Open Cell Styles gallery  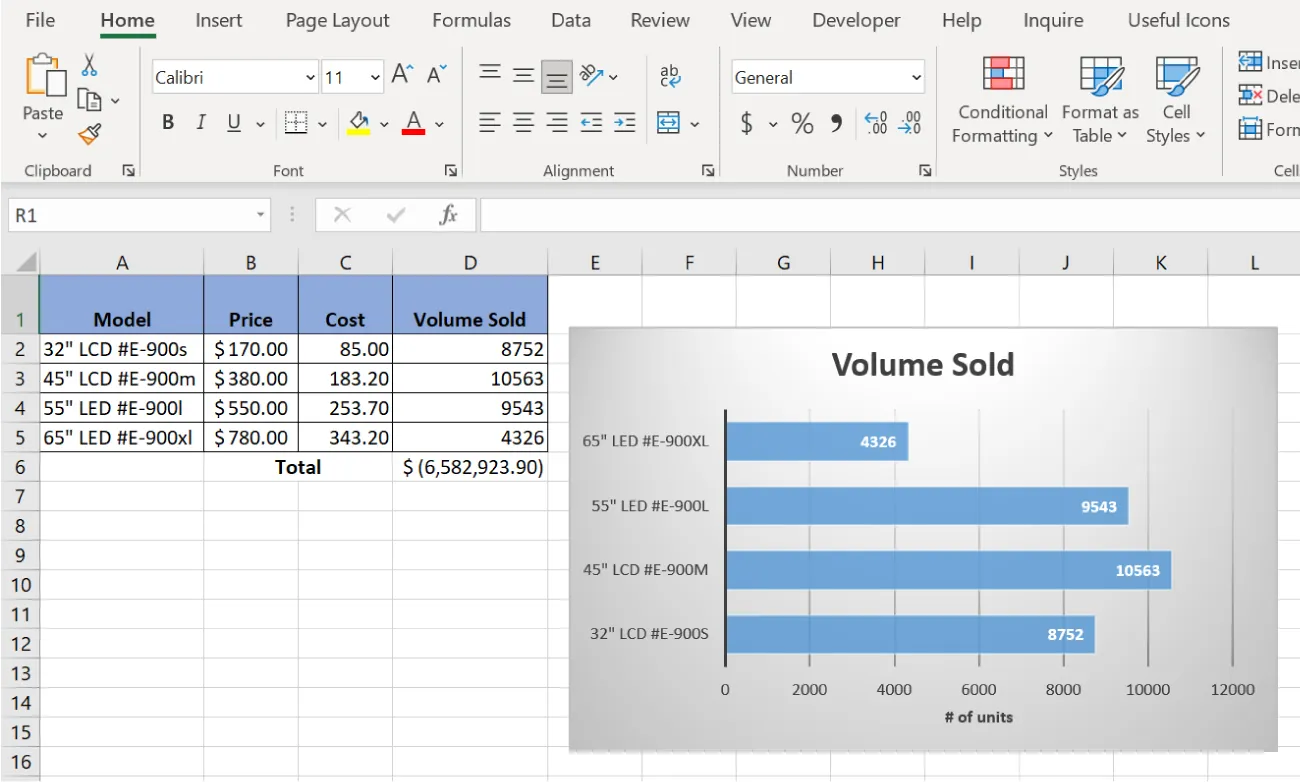tap(1176, 99)
